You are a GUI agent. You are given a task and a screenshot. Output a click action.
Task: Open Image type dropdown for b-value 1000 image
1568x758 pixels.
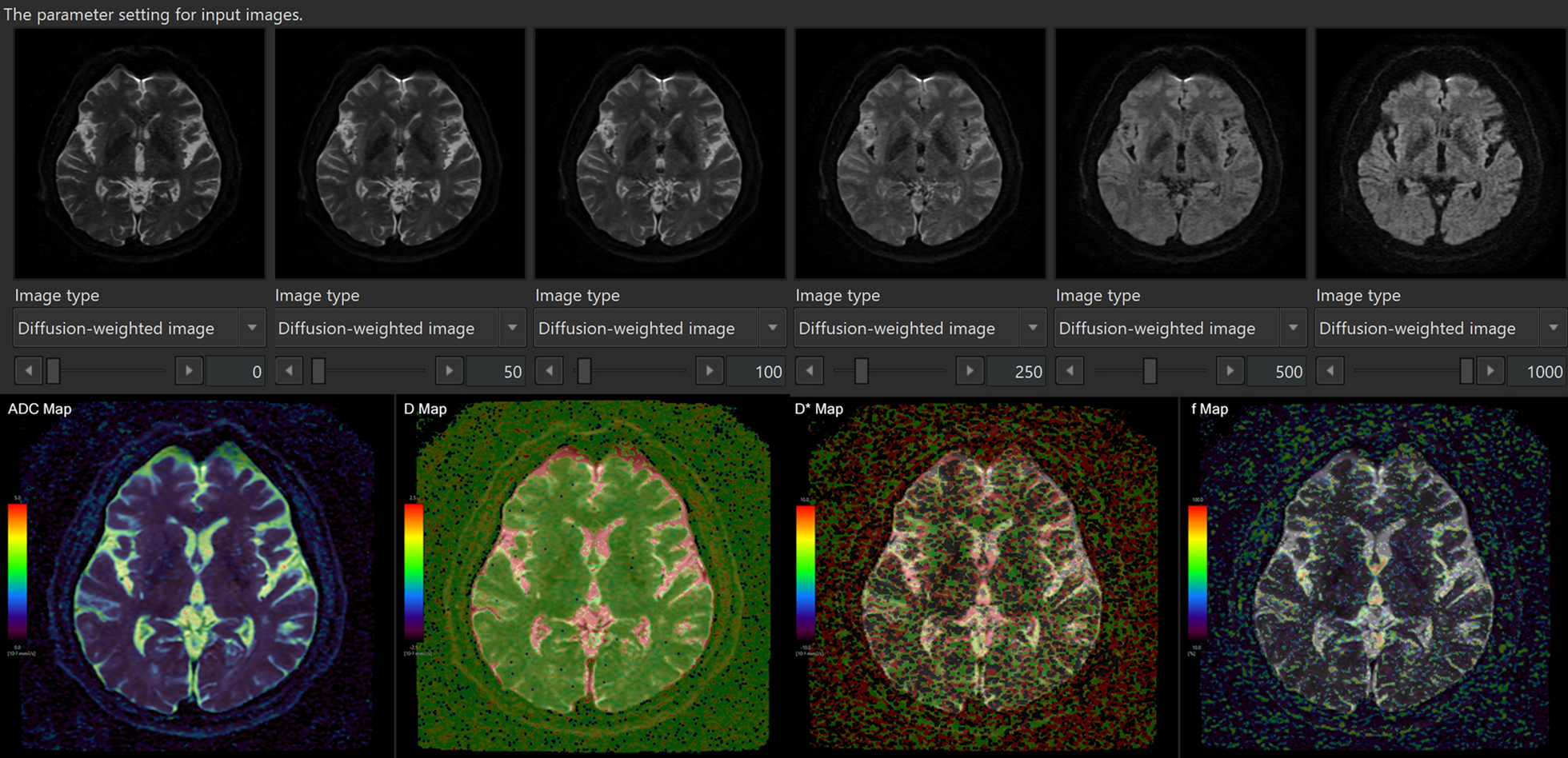pyautogui.click(x=1440, y=328)
